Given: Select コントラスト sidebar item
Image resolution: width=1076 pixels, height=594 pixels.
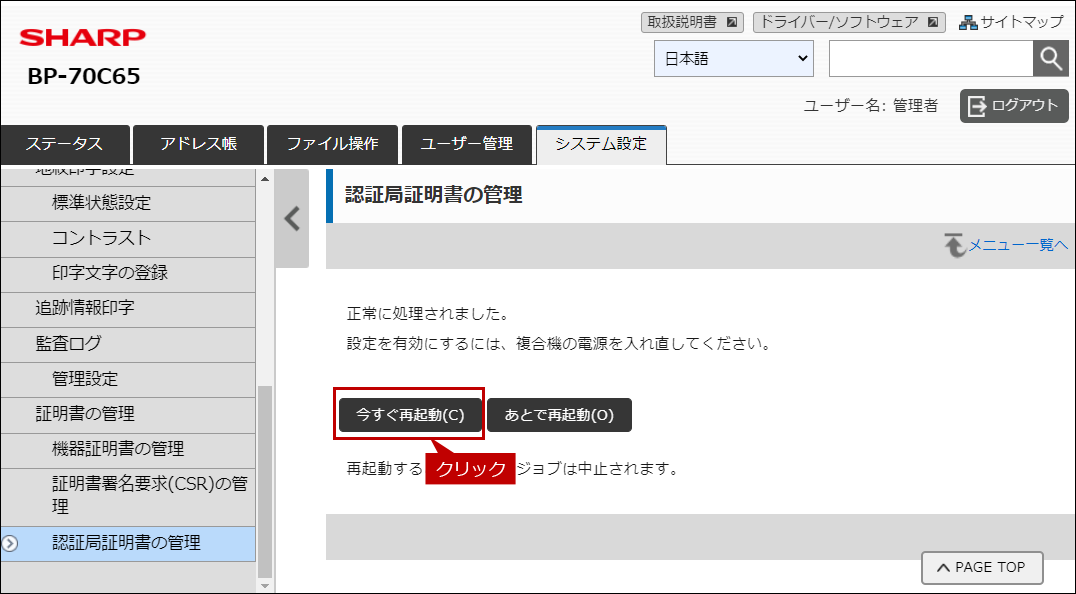Looking at the screenshot, I should [128, 239].
